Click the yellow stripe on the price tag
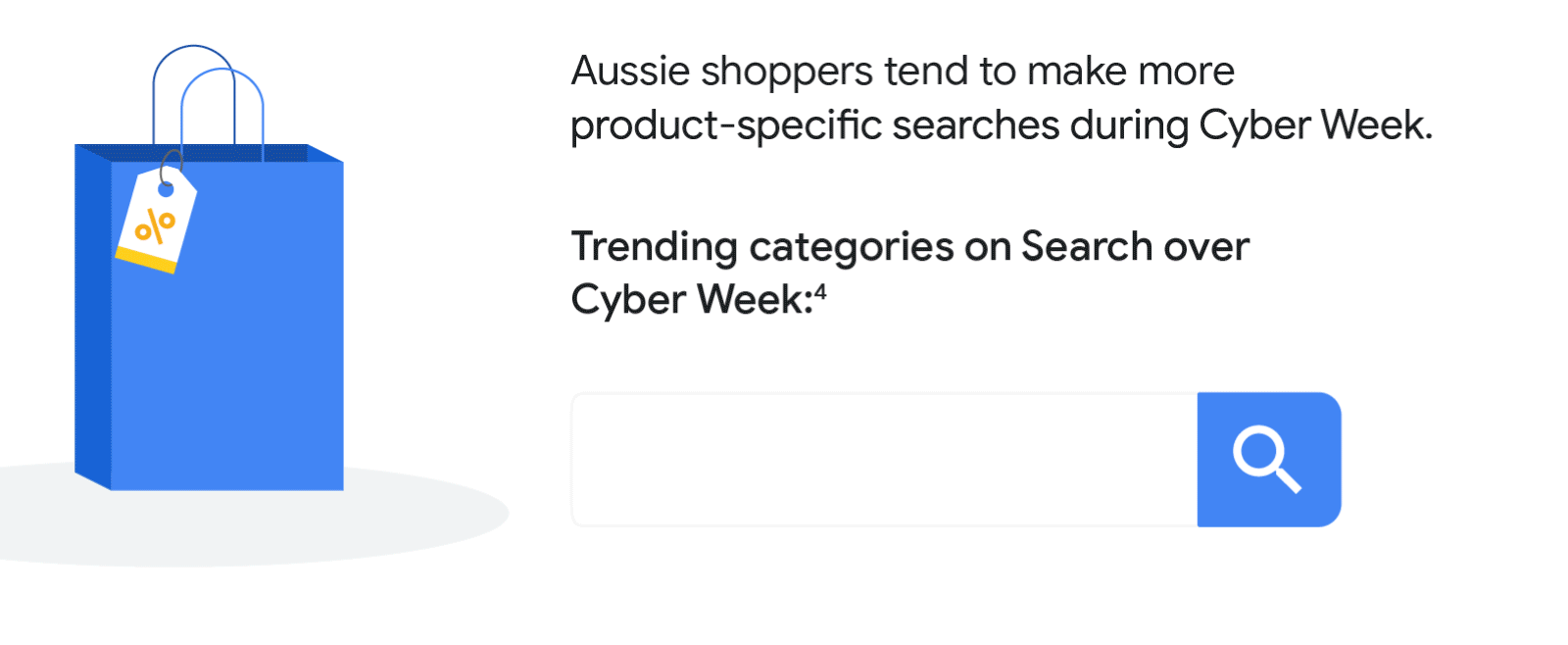 point(146,259)
